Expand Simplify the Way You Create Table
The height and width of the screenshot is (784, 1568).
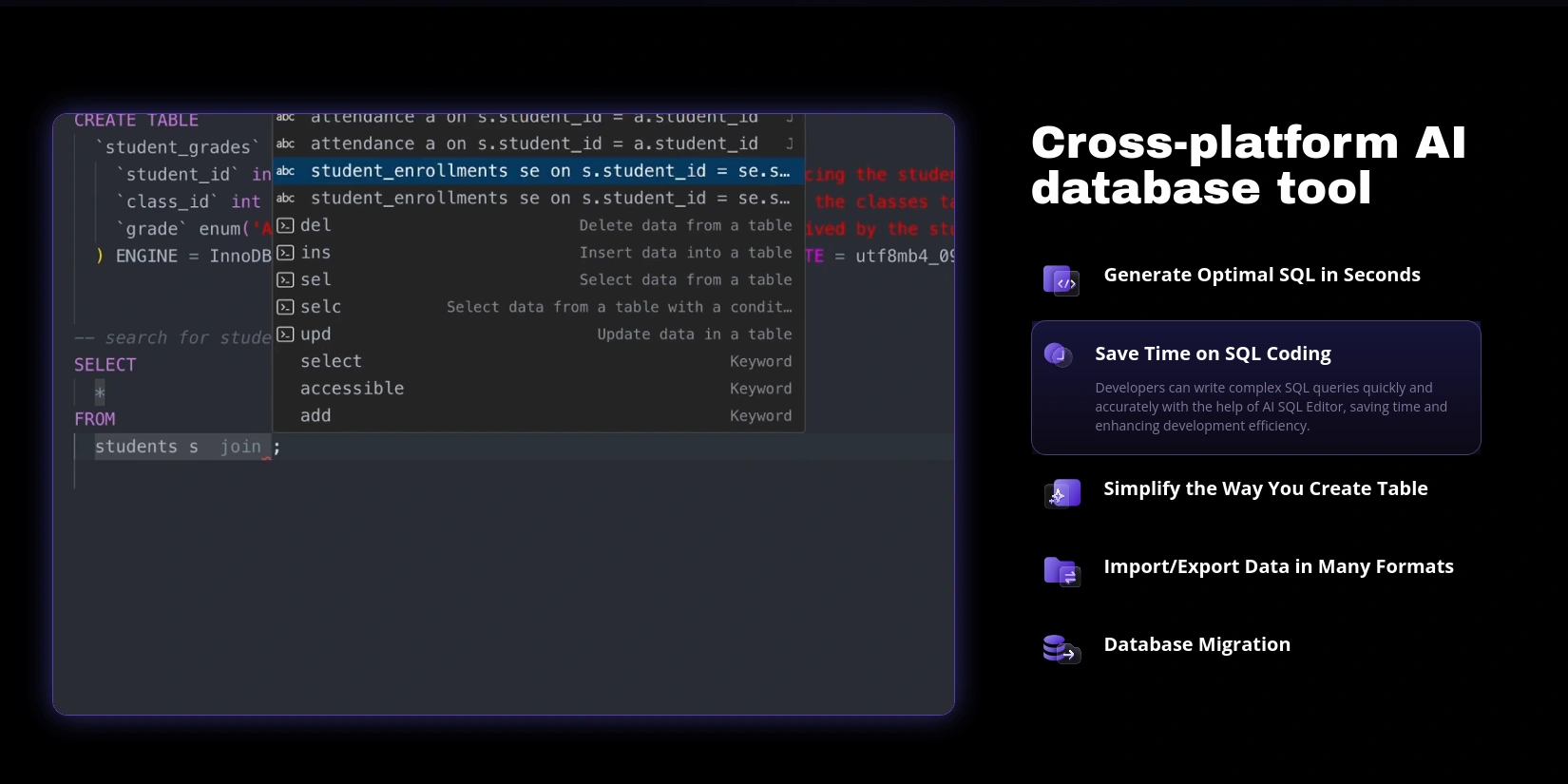(1265, 489)
